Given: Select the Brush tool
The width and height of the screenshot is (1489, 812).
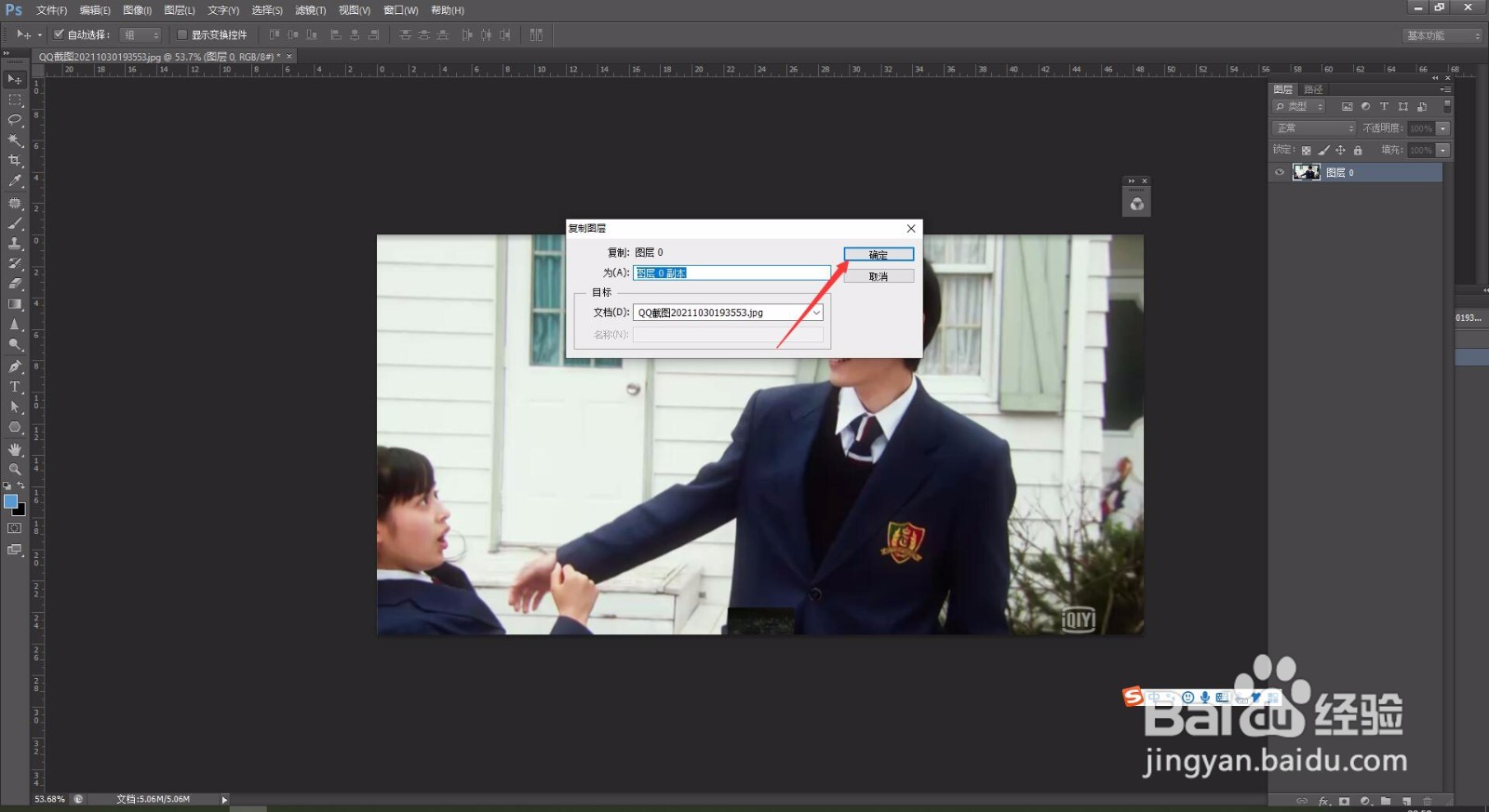Looking at the screenshot, I should (x=15, y=224).
